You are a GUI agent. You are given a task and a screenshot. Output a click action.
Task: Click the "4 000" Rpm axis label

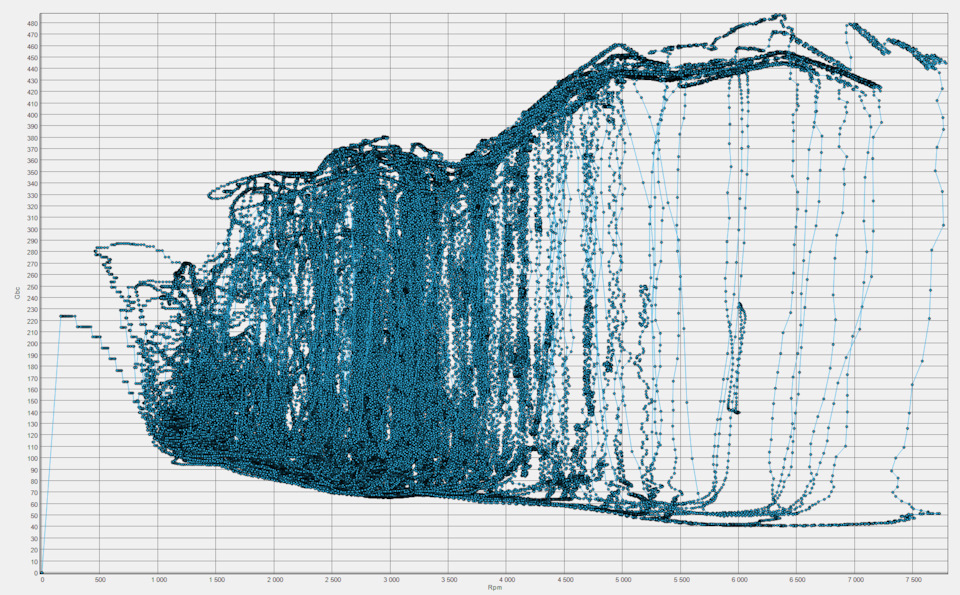tap(507, 579)
